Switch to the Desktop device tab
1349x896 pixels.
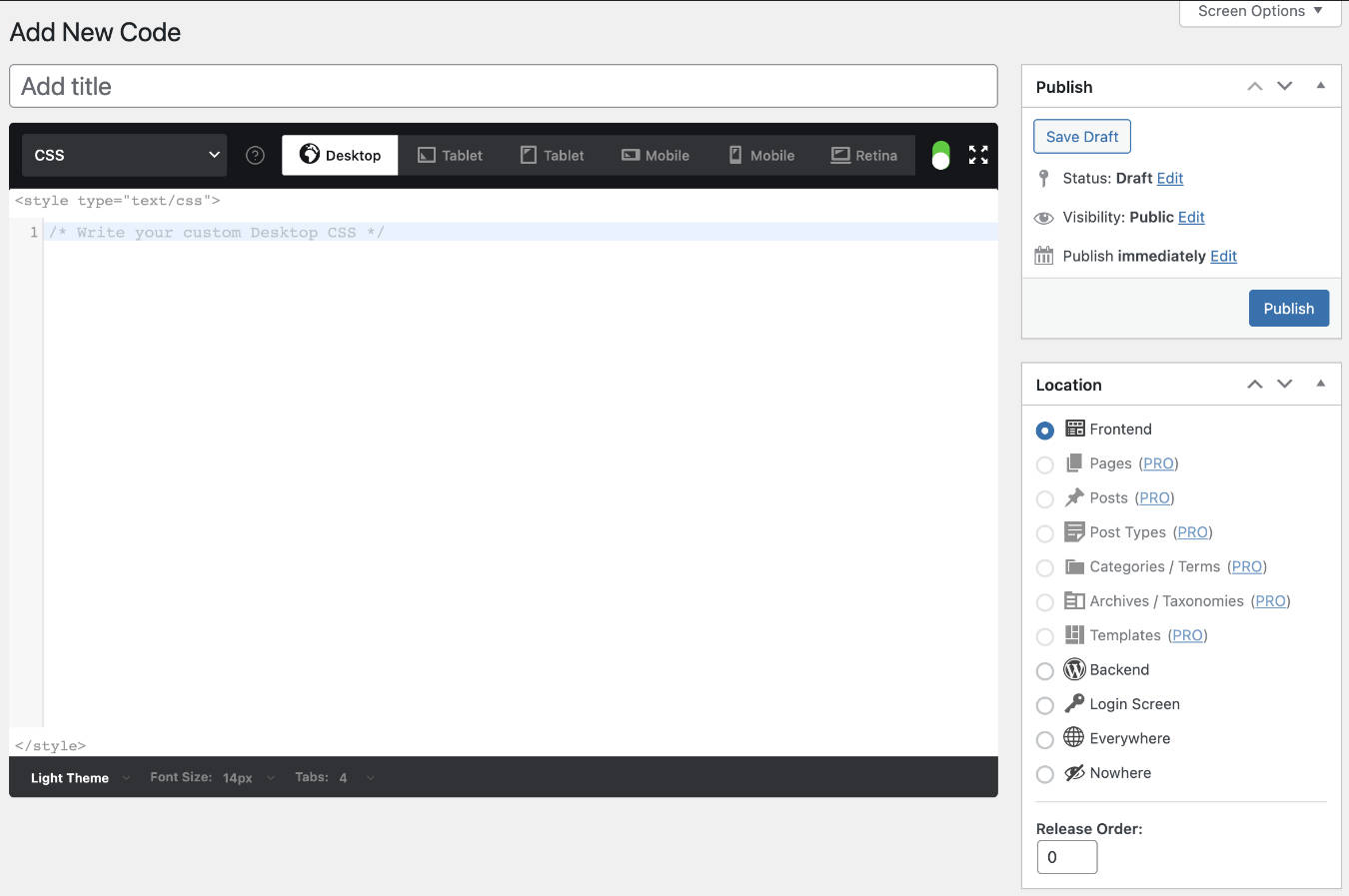pos(340,155)
